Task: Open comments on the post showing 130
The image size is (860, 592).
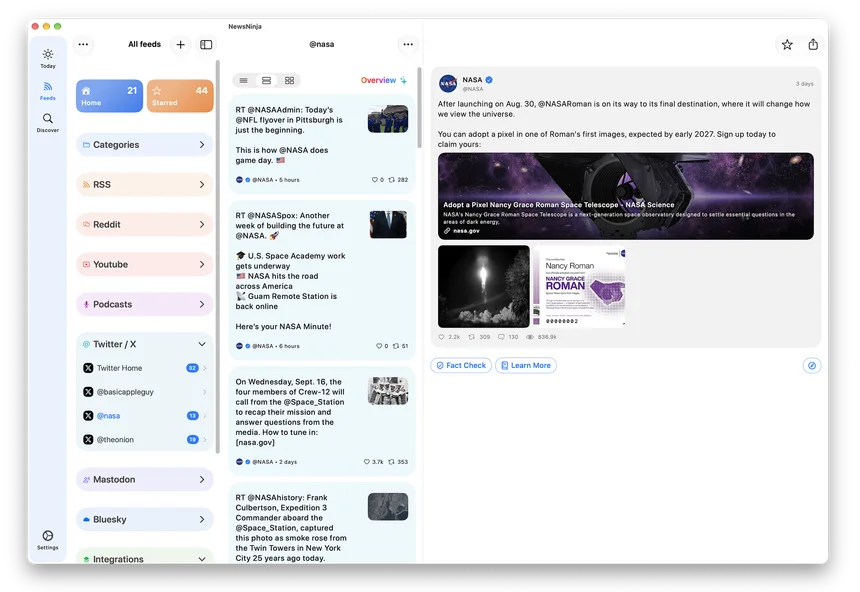Action: pyautogui.click(x=508, y=337)
